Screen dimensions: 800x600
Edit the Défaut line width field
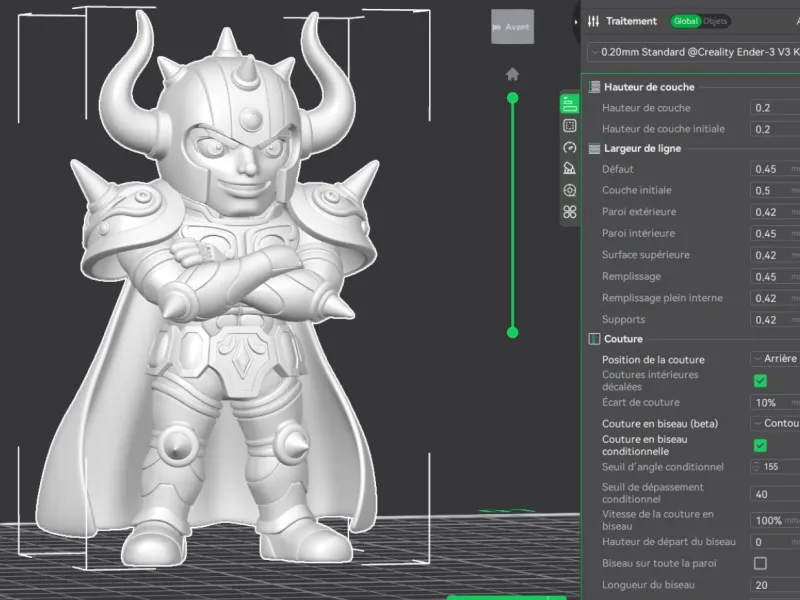tap(775, 169)
